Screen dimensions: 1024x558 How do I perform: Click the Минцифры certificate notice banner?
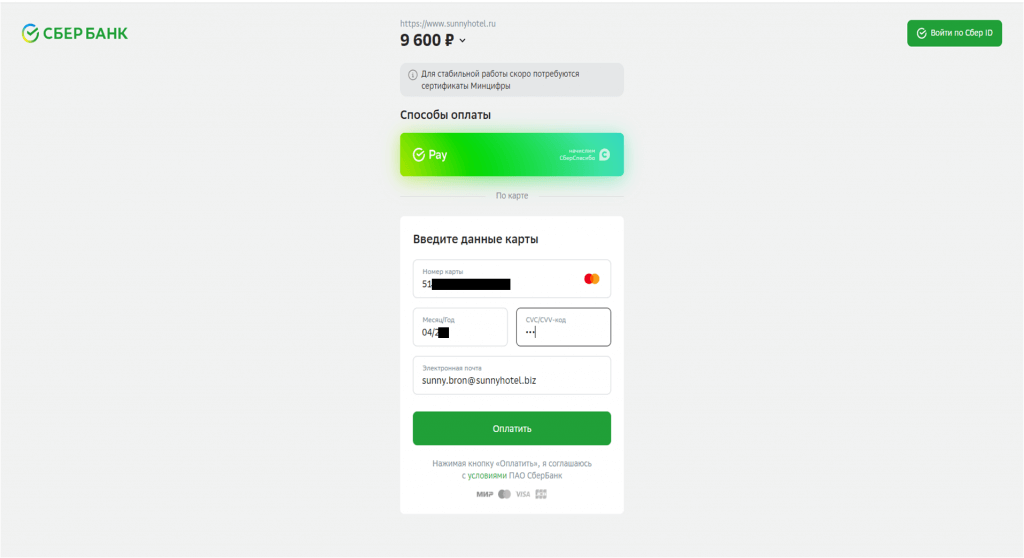[x=511, y=80]
